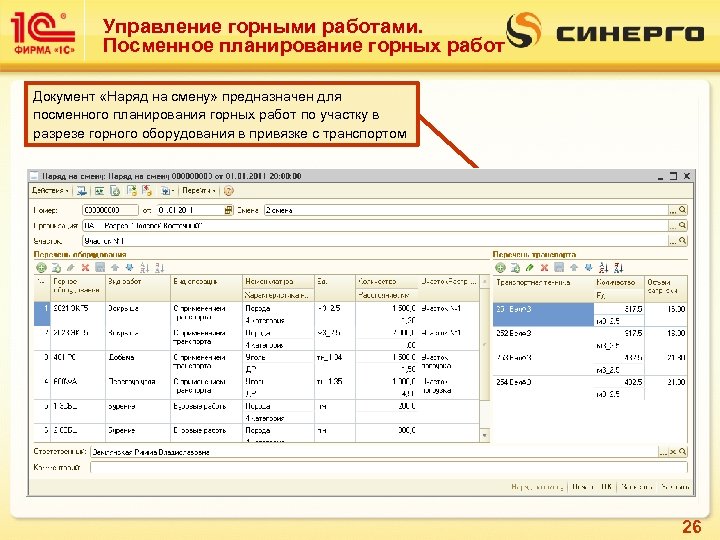
Task: Click the 'Количество' transport column header
Action: coord(619,282)
